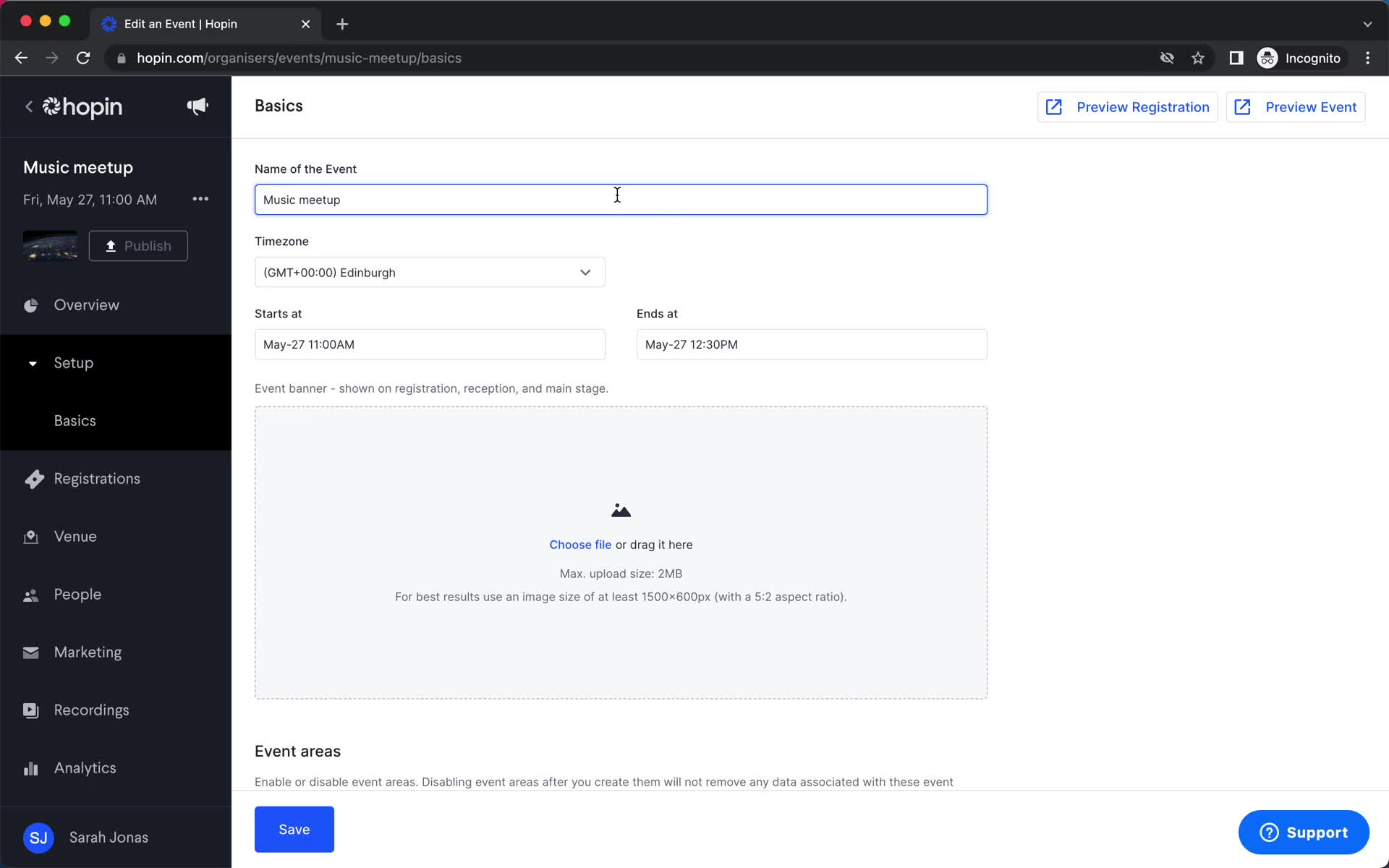
Task: Click the Save button
Action: pos(294,829)
